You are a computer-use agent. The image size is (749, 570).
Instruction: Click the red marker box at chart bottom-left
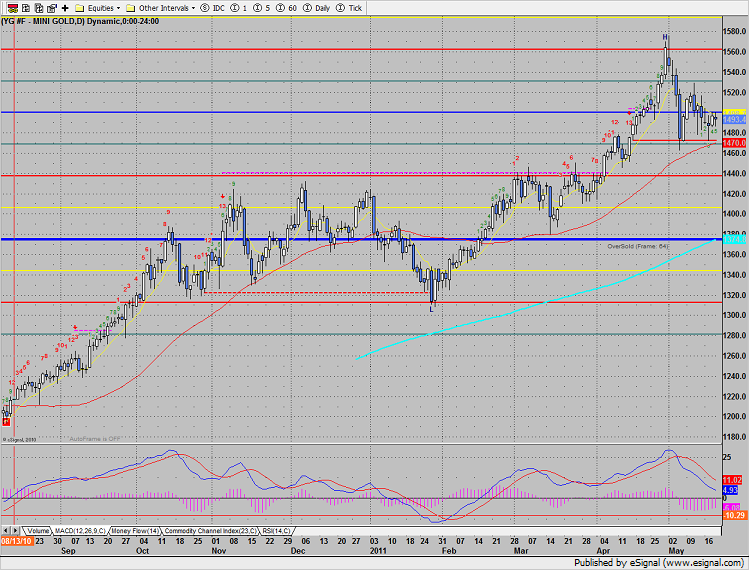point(6,422)
